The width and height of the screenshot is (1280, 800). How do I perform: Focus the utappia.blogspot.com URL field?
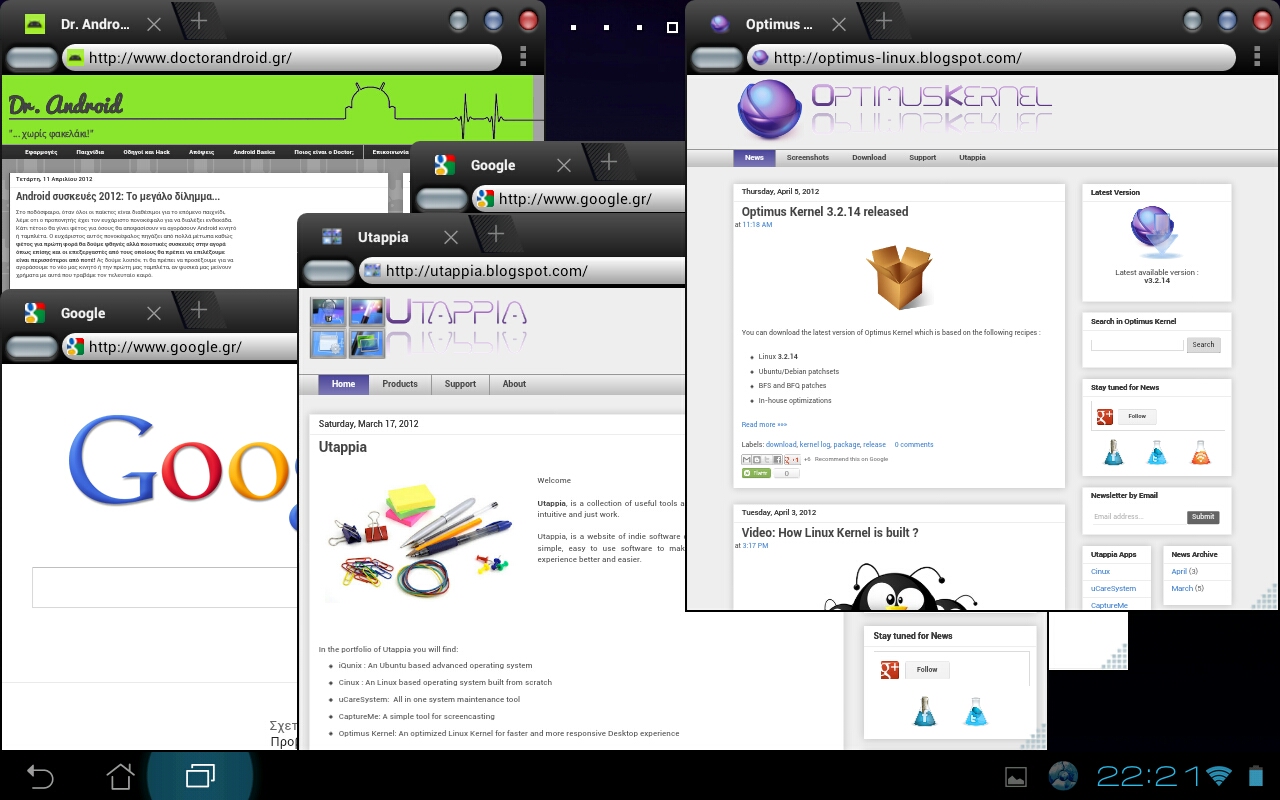(523, 270)
